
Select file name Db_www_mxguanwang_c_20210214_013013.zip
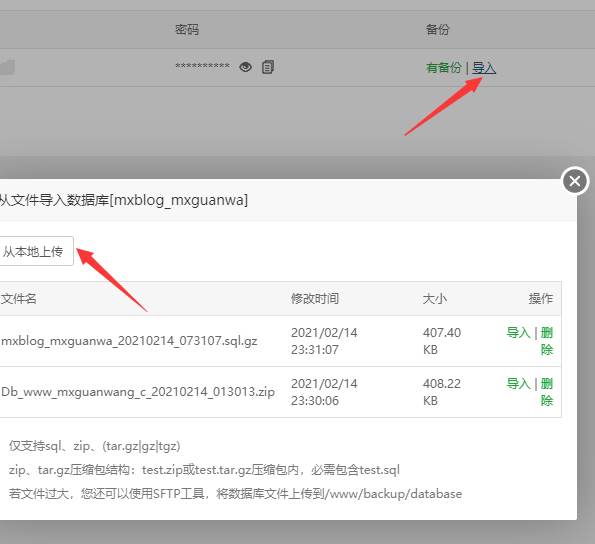[138, 392]
